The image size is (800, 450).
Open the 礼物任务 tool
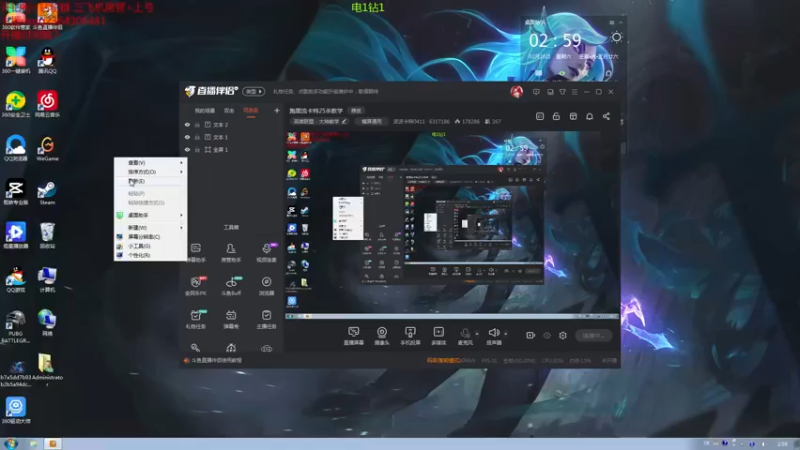pyautogui.click(x=196, y=319)
